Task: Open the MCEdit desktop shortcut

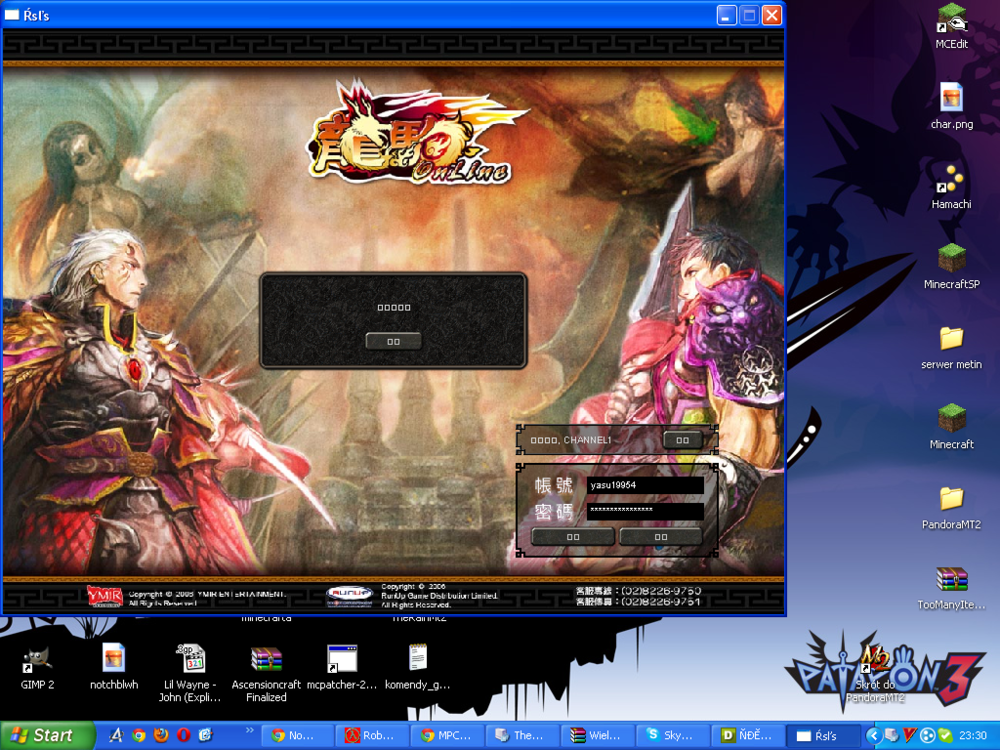Action: 951,27
